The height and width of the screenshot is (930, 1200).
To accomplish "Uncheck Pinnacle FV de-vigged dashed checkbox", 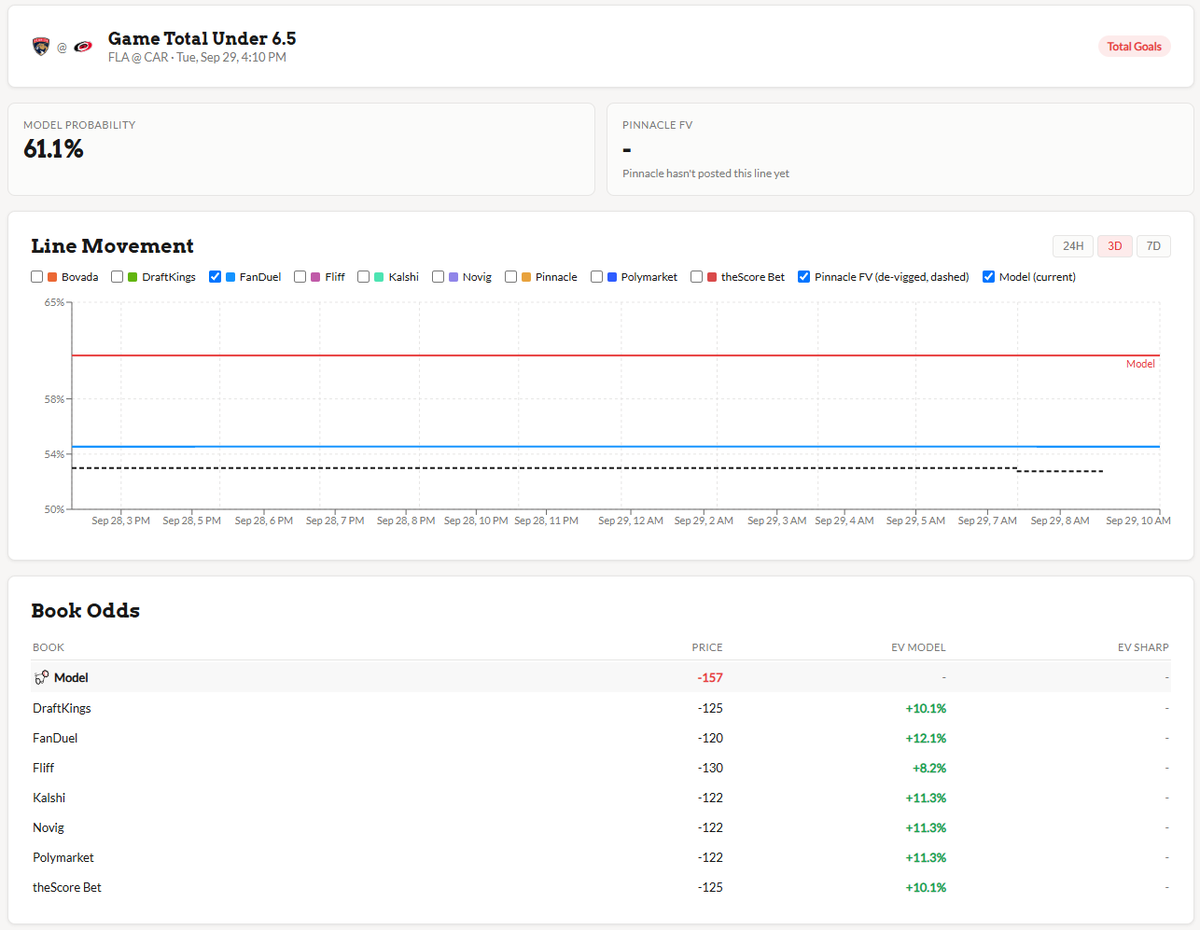I will tap(804, 277).
